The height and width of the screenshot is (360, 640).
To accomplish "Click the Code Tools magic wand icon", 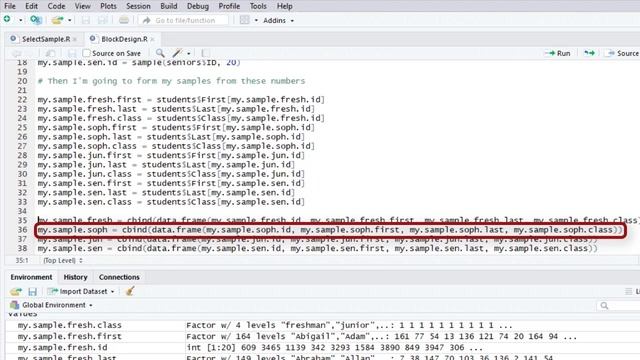I will tap(177, 53).
